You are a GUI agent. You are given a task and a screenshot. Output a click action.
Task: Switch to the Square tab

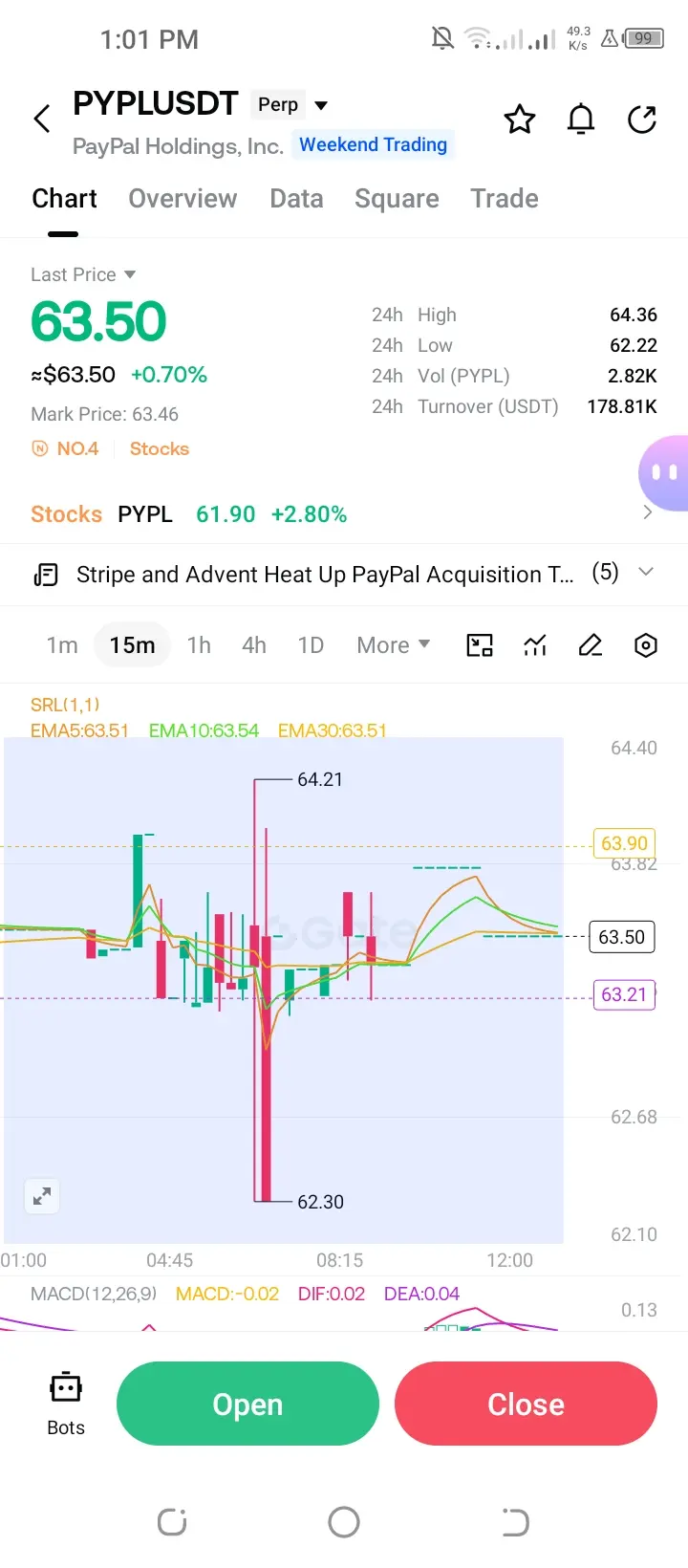tap(397, 198)
